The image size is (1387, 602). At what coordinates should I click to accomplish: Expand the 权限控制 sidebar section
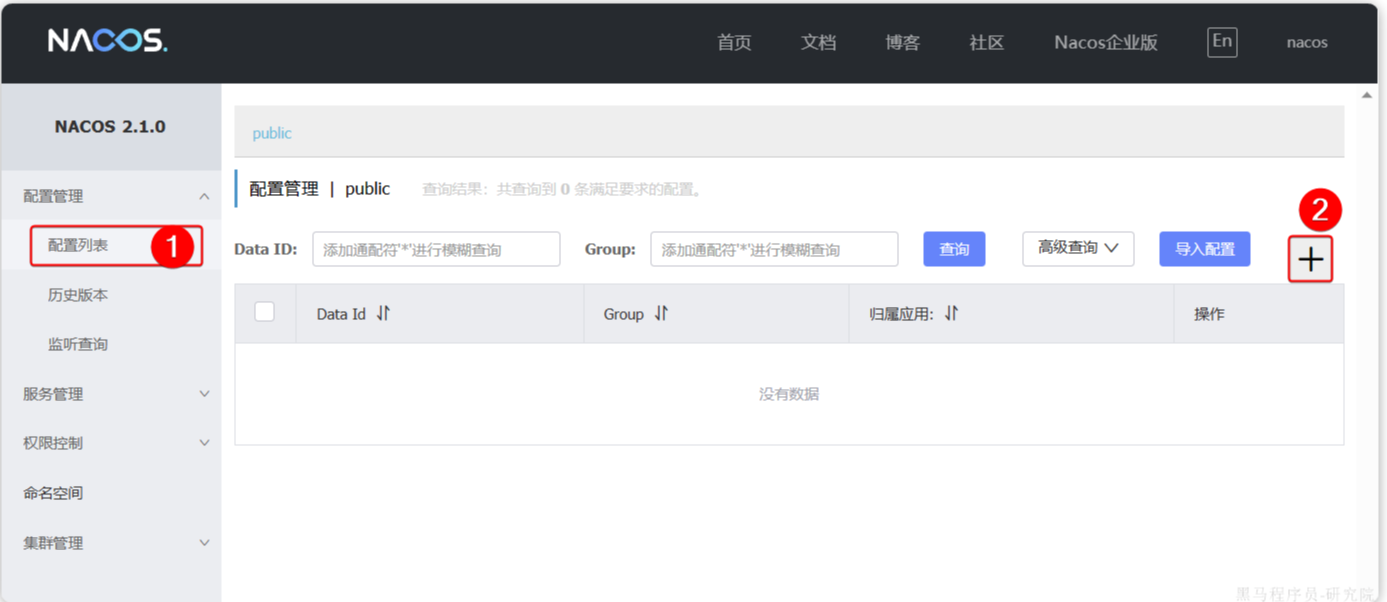(204, 443)
